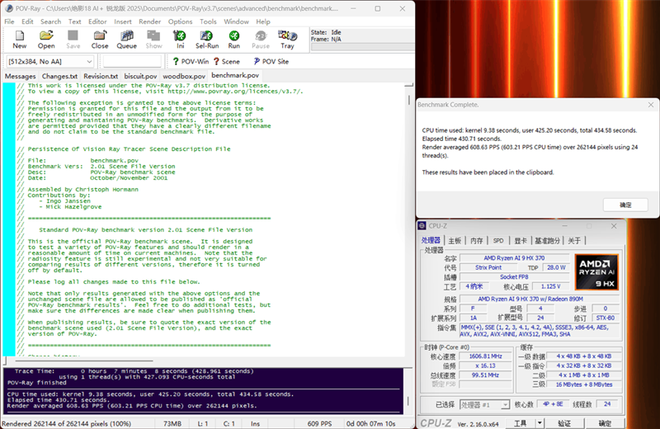Click 确定 in the Benchmark Complete dialog

pyautogui.click(x=625, y=204)
